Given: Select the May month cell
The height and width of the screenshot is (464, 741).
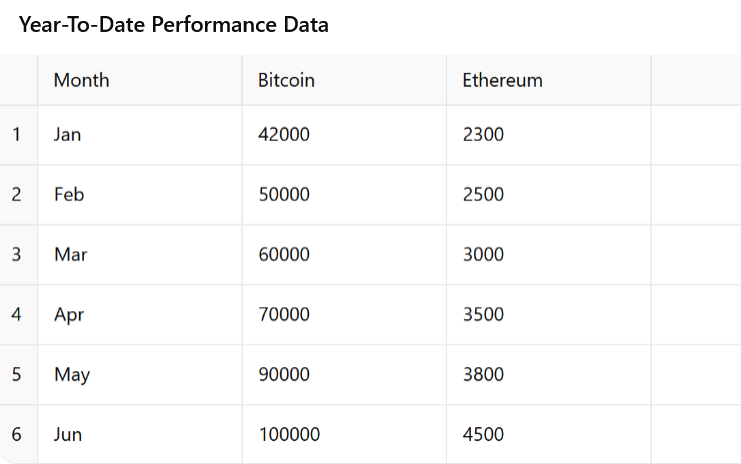Looking at the screenshot, I should (x=140, y=375).
